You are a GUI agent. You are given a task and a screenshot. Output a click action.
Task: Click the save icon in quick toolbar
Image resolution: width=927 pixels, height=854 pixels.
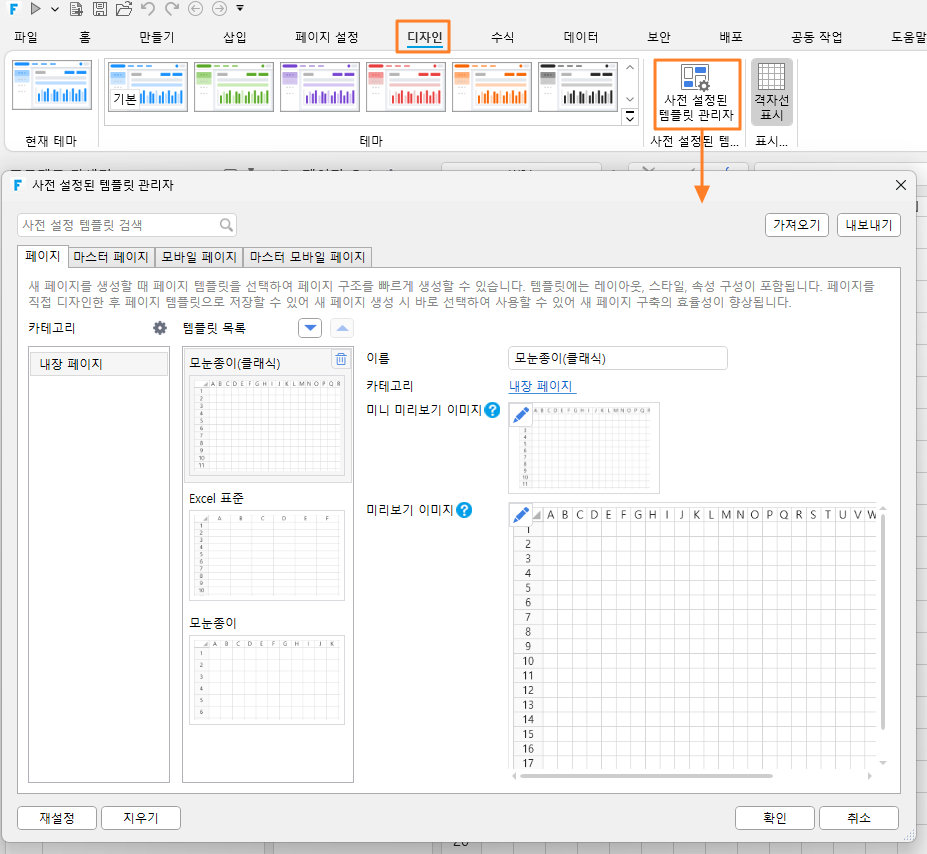tap(100, 9)
